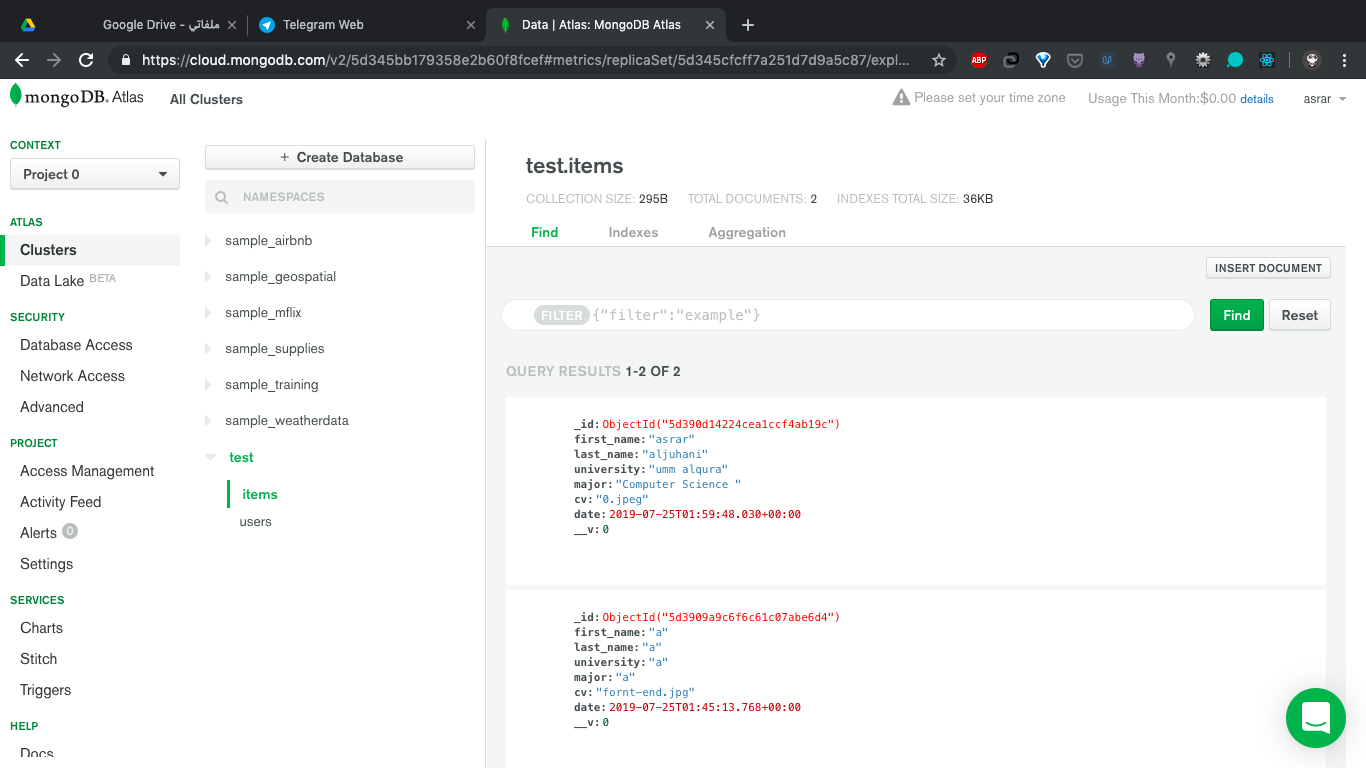Click the Adblock Plus extension icon
The width and height of the screenshot is (1366, 768).
pos(979,60)
